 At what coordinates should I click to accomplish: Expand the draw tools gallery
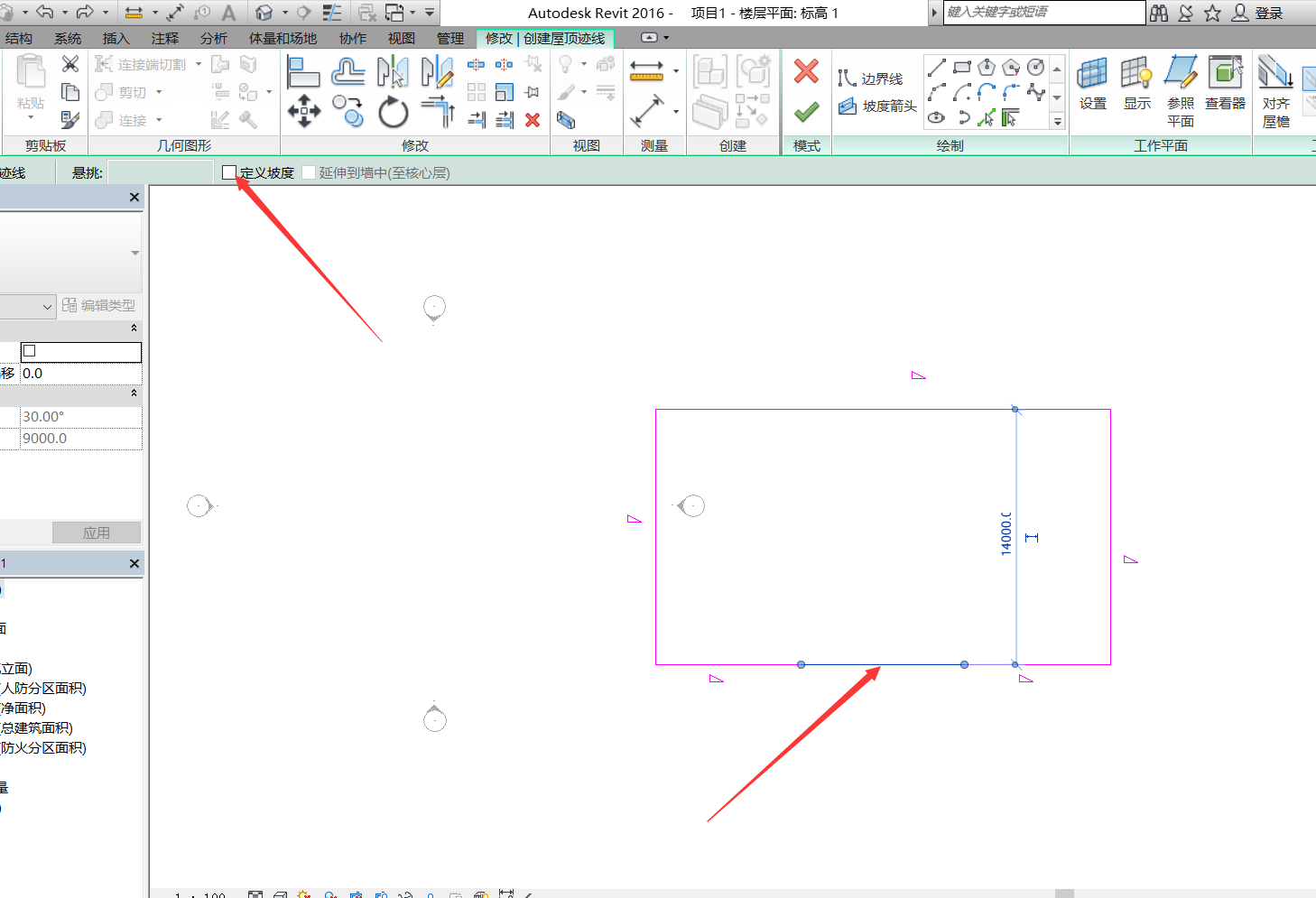point(1057,121)
